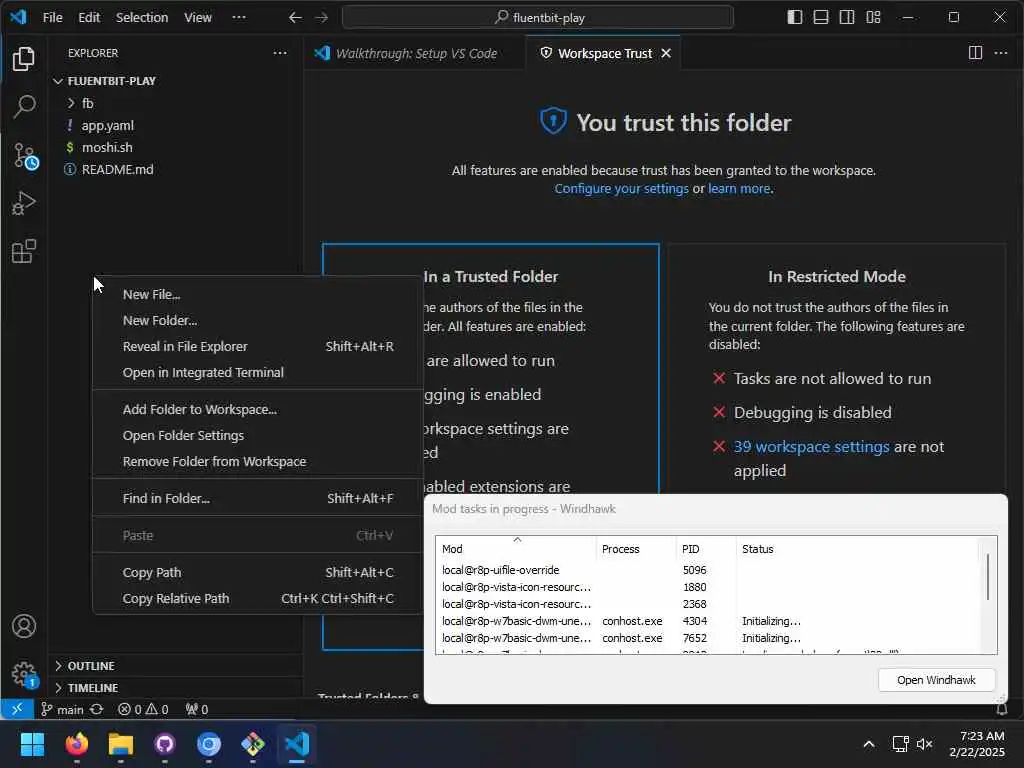1024x768 pixels.
Task: Open the remote window status bar icon
Action: 17,709
